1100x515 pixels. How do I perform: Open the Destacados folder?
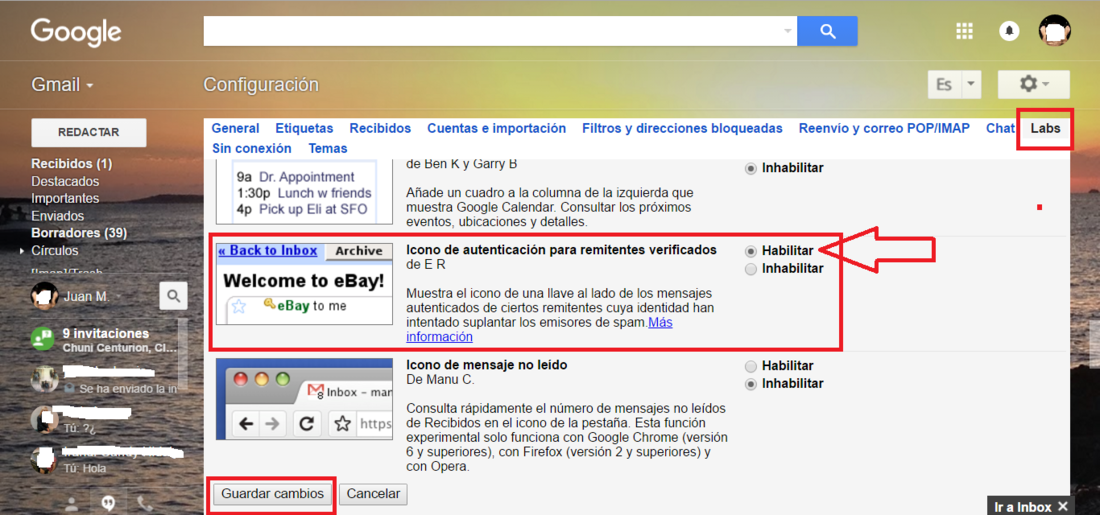[65, 182]
